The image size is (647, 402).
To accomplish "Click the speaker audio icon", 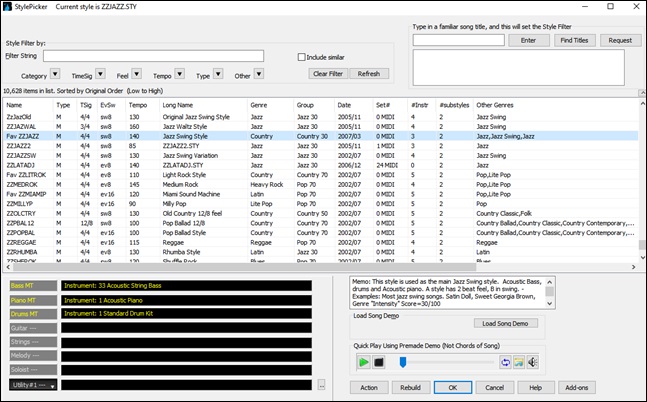I will (534, 361).
